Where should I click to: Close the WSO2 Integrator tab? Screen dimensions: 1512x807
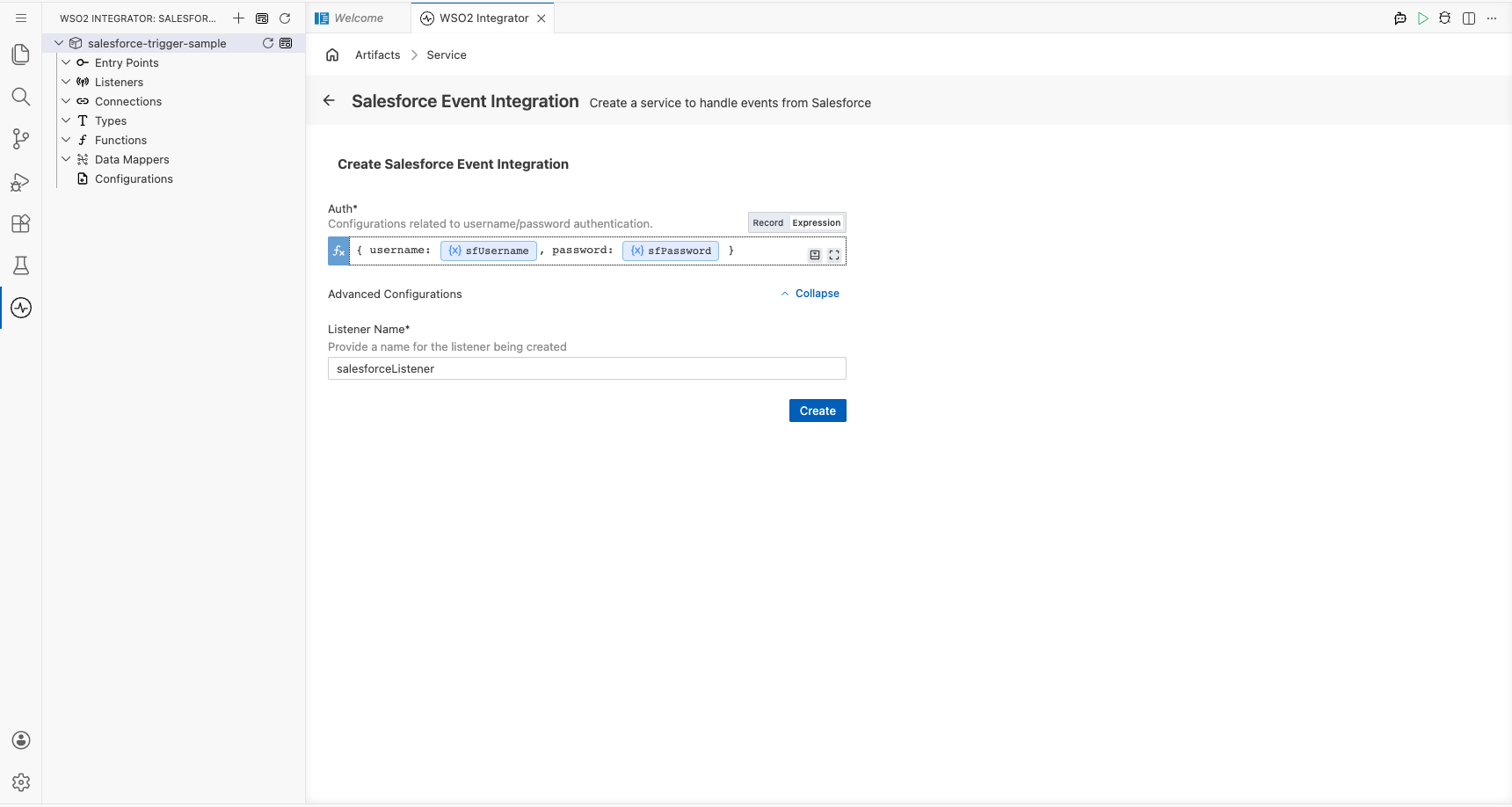click(x=542, y=18)
